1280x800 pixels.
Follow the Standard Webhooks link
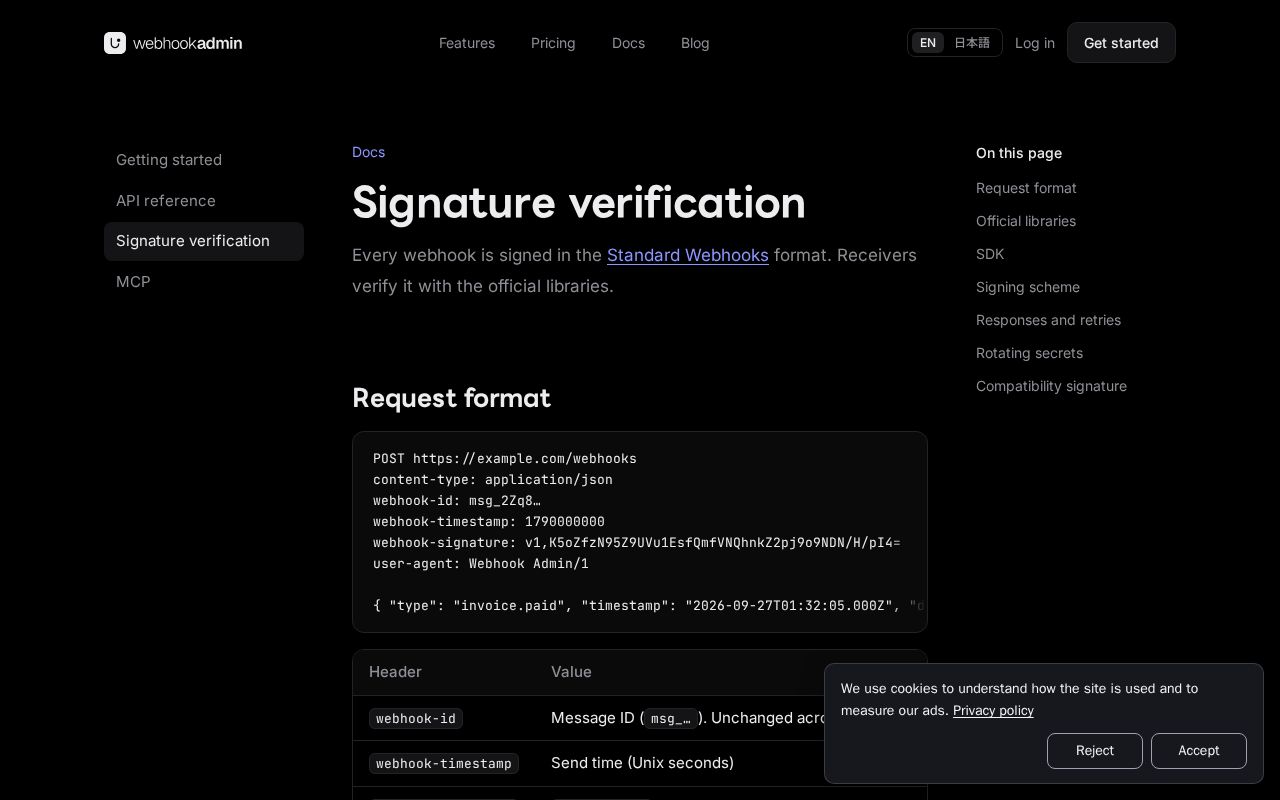[x=688, y=255]
